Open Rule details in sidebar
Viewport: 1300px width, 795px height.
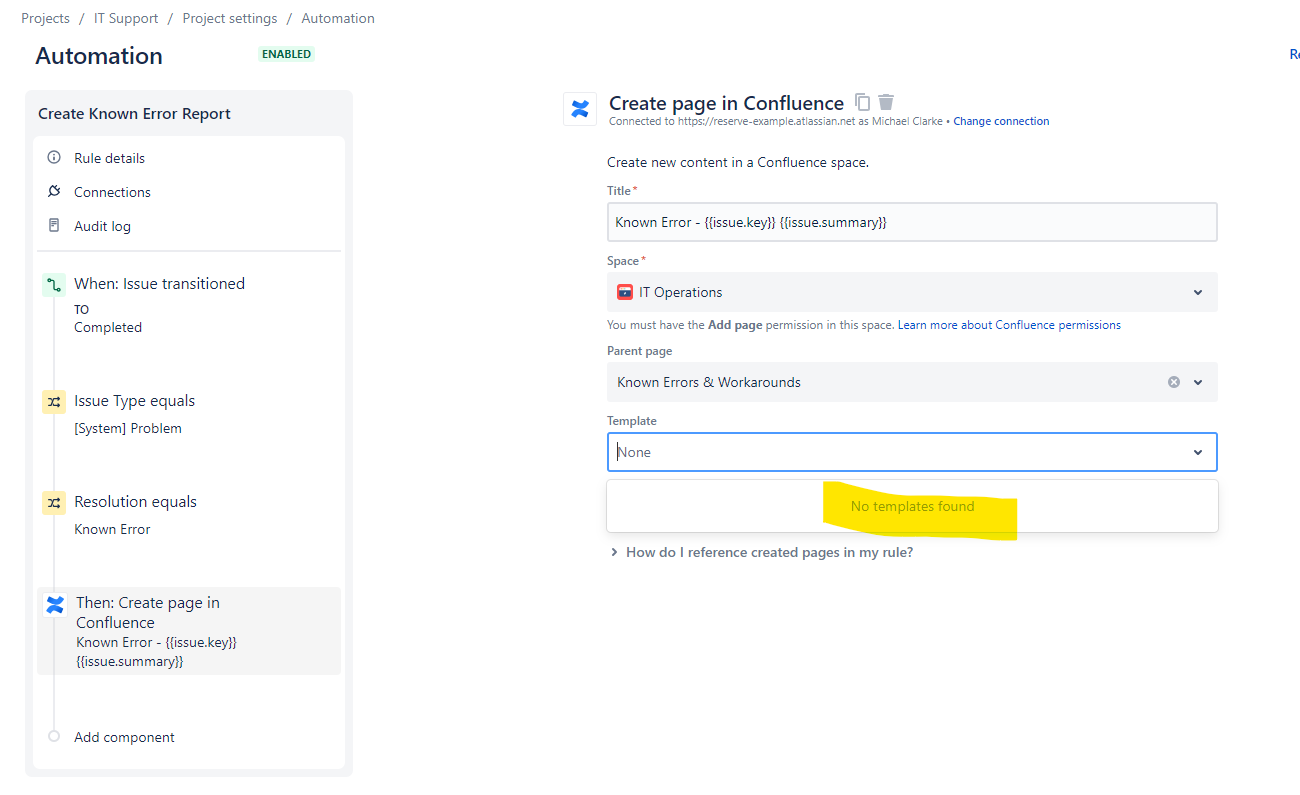pos(109,158)
